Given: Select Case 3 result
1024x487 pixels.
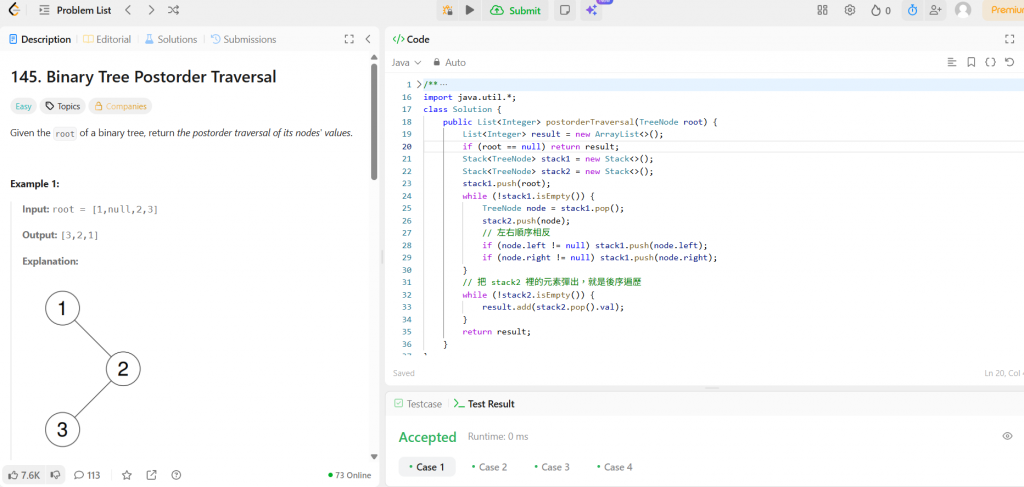Looking at the screenshot, I should click(x=552, y=467).
